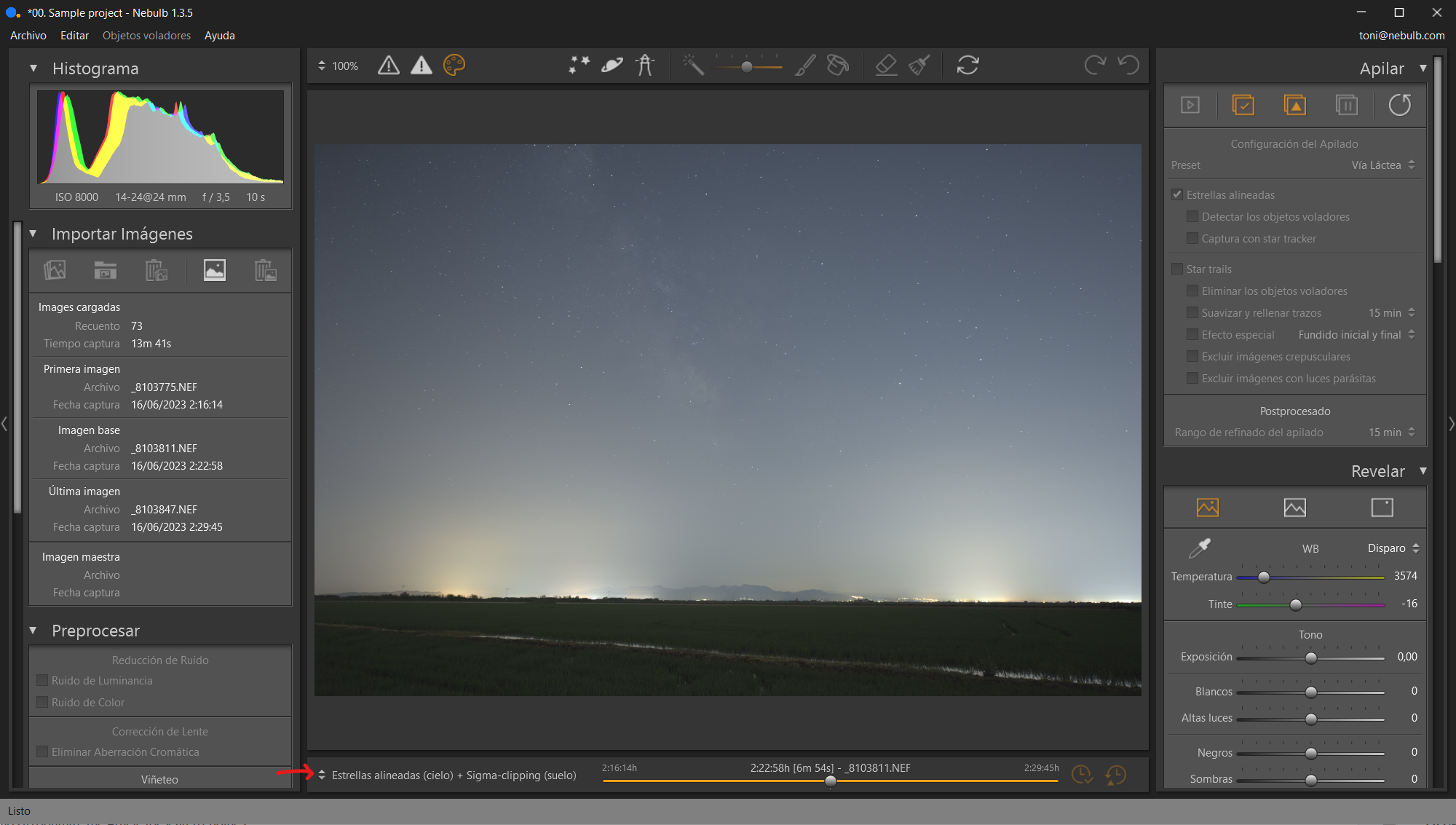Click the undo arrow icon
The height and width of the screenshot is (825, 1456).
[1128, 66]
